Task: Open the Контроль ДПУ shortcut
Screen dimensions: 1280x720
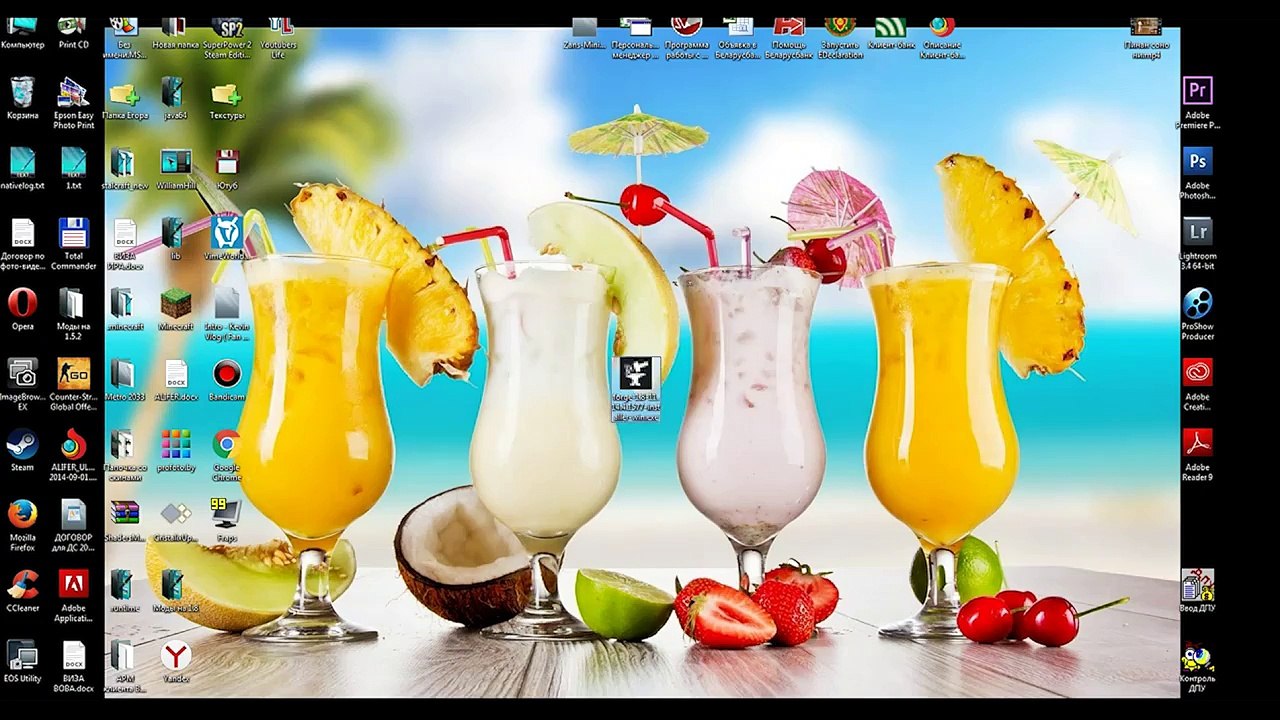Action: [1197, 667]
